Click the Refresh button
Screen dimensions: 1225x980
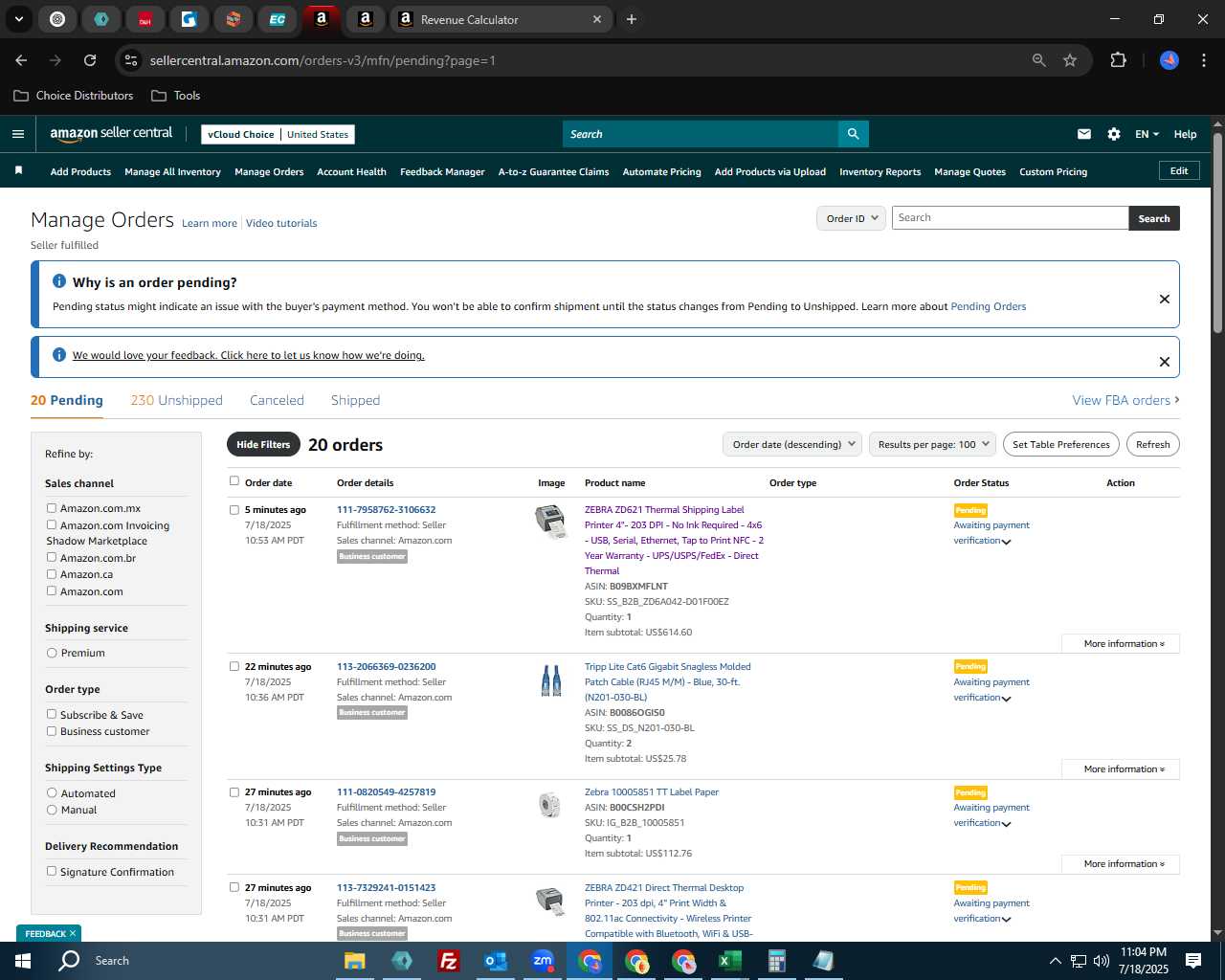(1153, 444)
